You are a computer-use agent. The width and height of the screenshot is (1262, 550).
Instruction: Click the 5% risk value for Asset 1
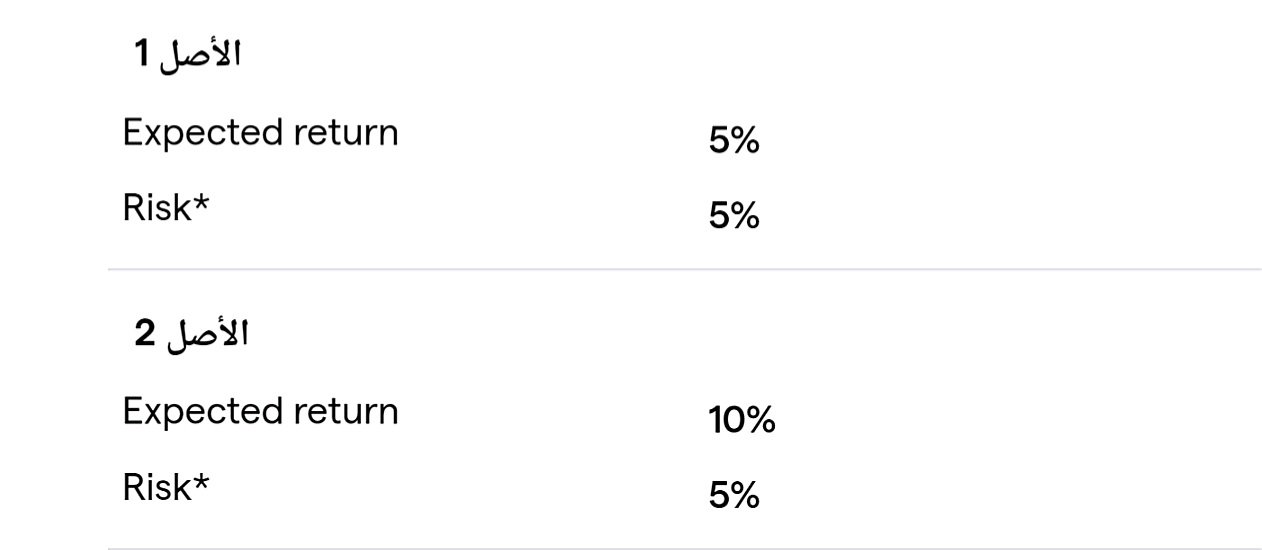pyautogui.click(x=734, y=217)
